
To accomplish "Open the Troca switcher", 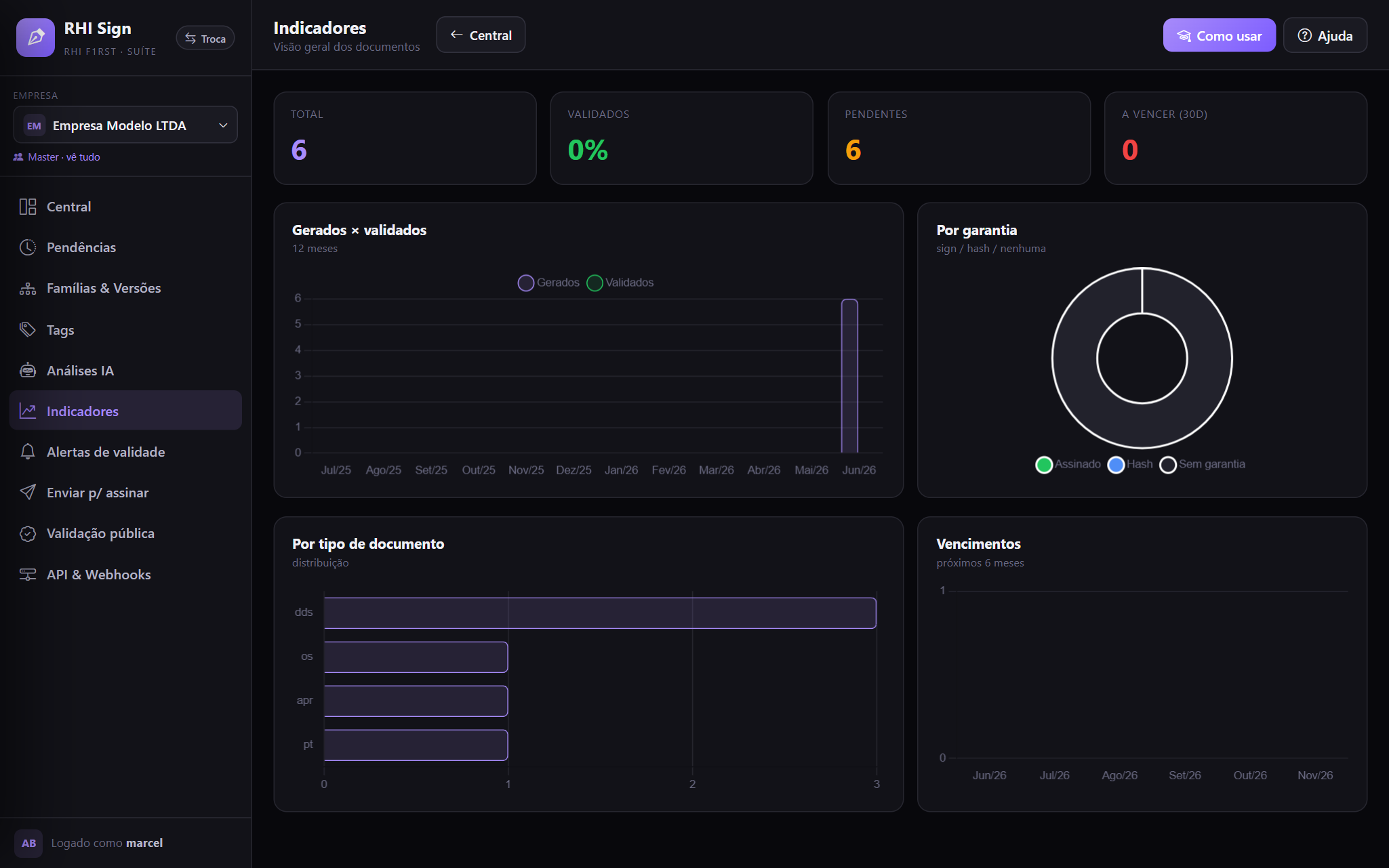I will click(x=205, y=39).
